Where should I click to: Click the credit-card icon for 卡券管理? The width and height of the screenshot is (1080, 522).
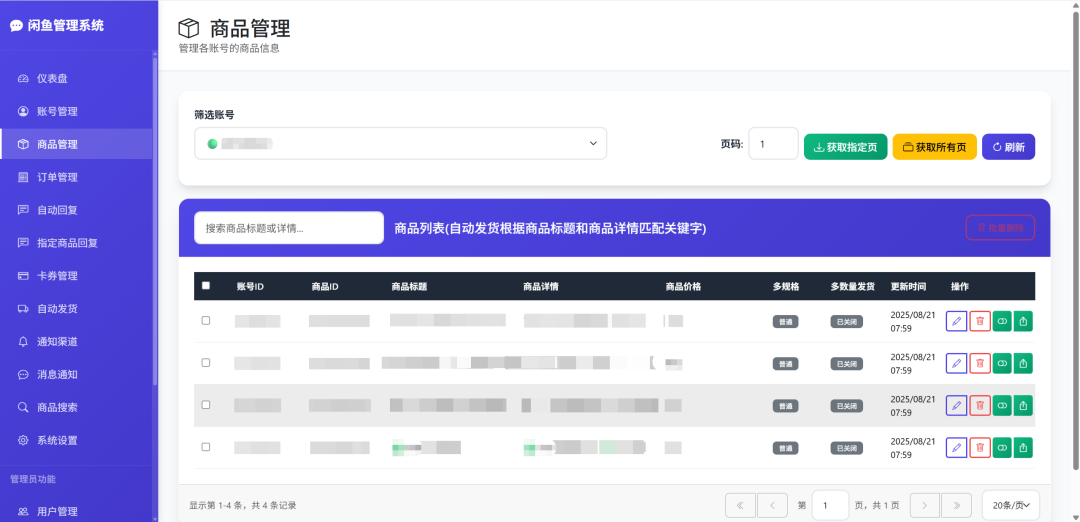coord(23,276)
